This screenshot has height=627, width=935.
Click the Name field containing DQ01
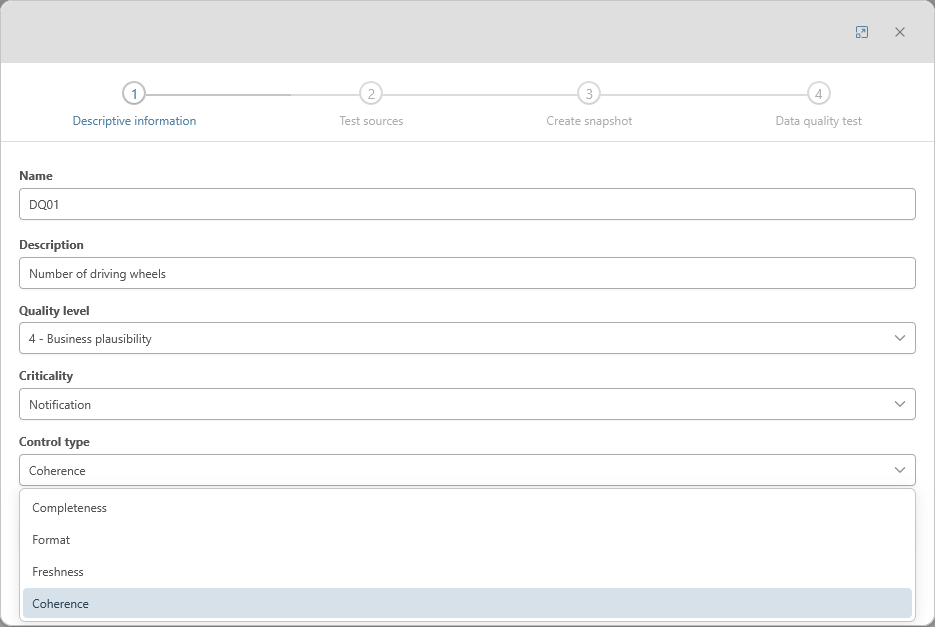tap(467, 204)
